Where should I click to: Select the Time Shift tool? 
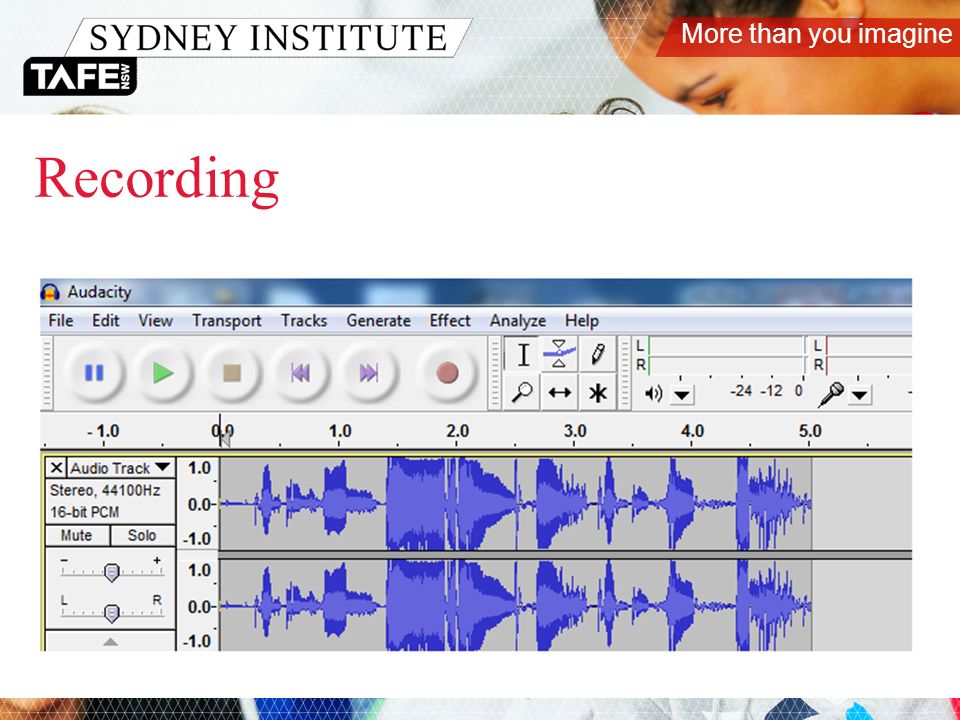pos(559,392)
